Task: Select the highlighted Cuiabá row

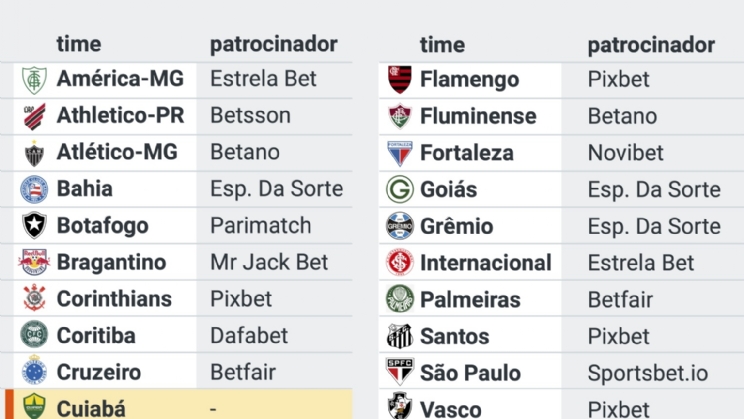Action: coord(180,407)
